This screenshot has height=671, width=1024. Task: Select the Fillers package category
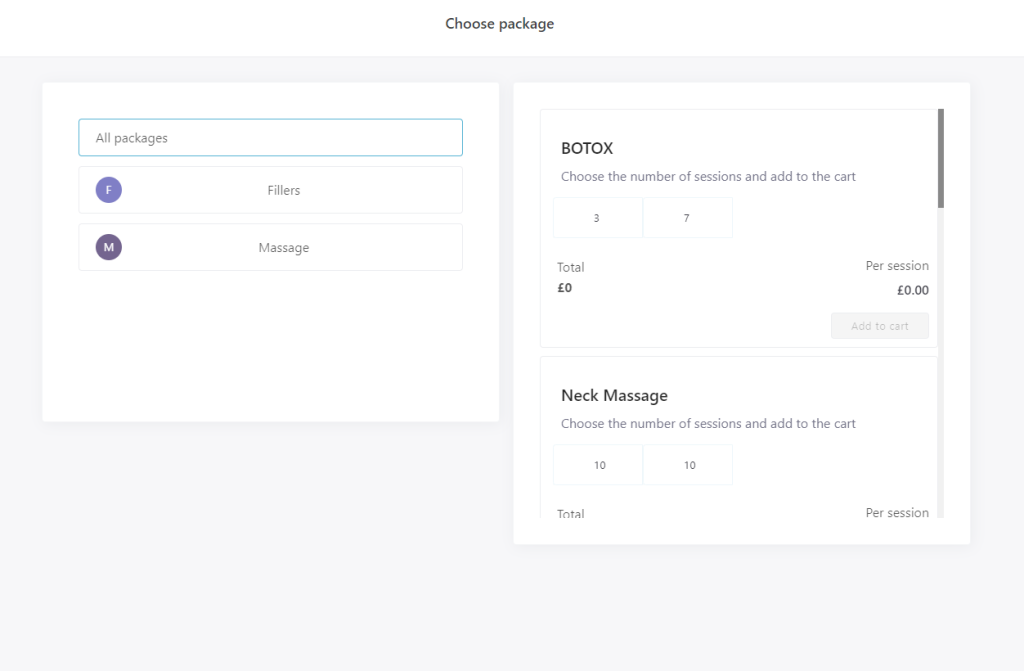pos(283,190)
